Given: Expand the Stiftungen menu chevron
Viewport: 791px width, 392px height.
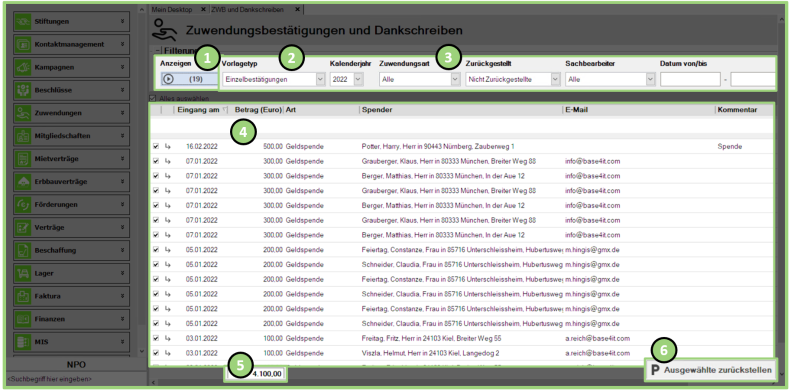Looking at the screenshot, I should point(123,22).
